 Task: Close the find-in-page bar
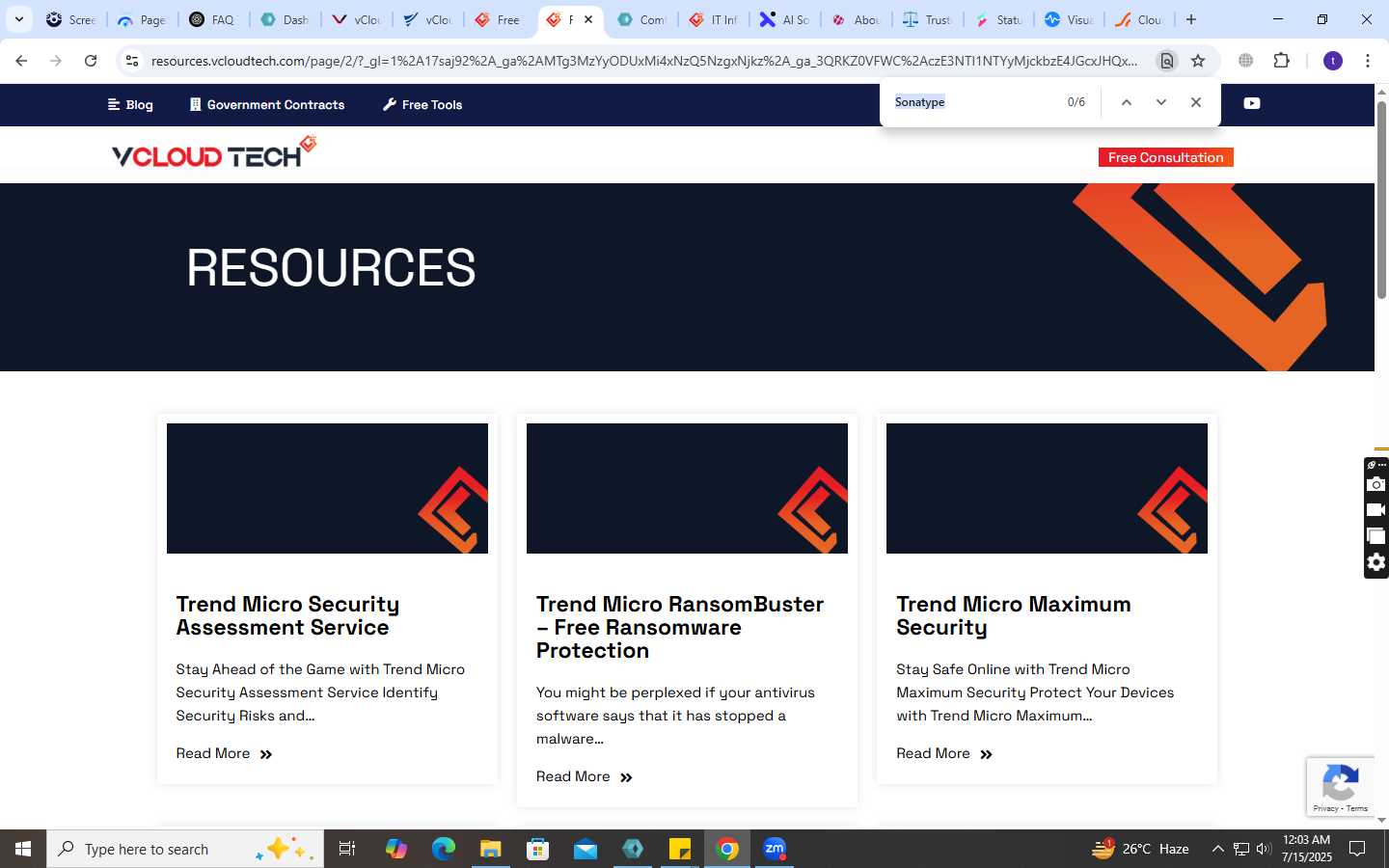point(1196,102)
